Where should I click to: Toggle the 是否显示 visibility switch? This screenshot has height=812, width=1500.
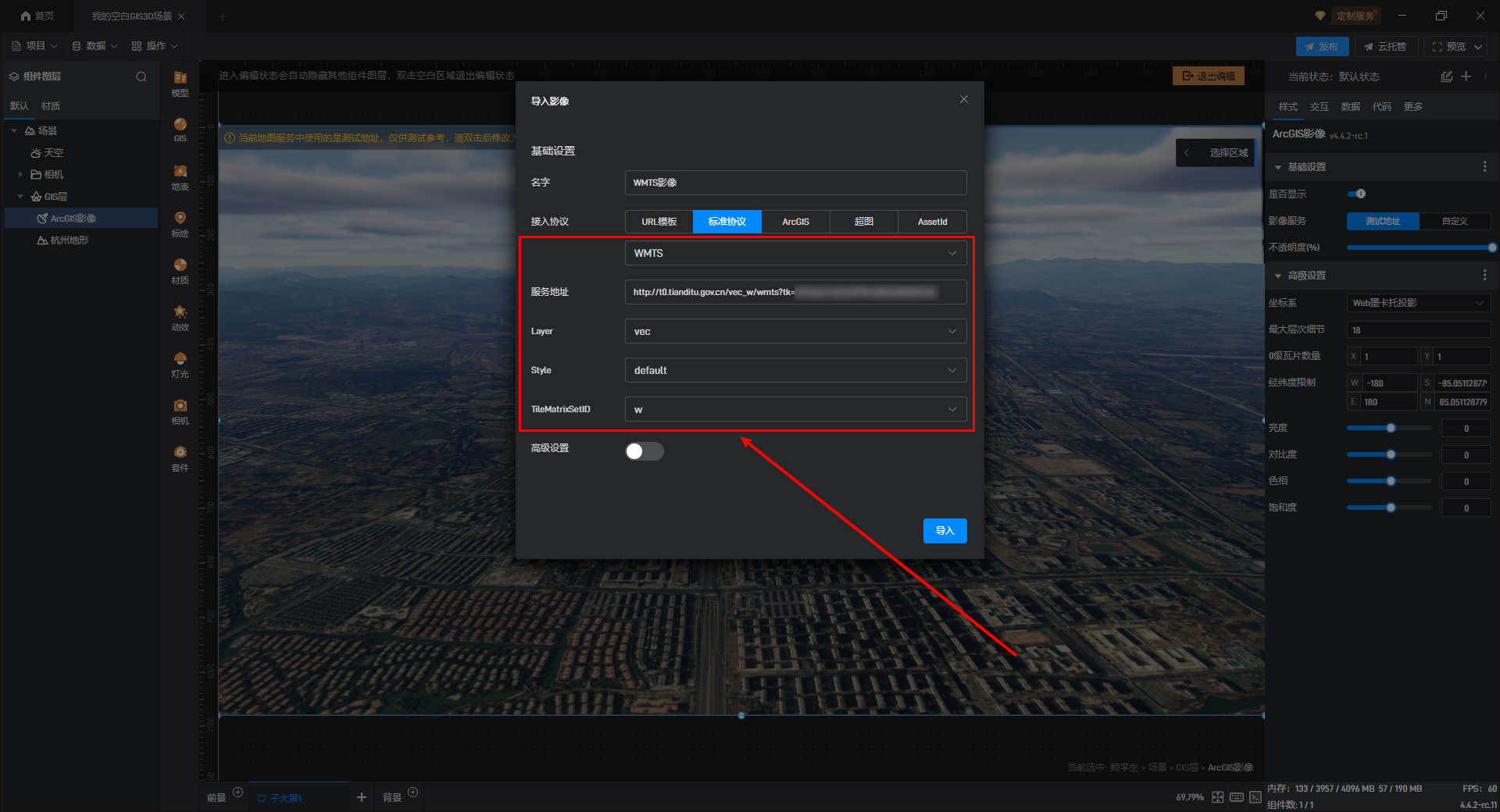(x=1357, y=194)
